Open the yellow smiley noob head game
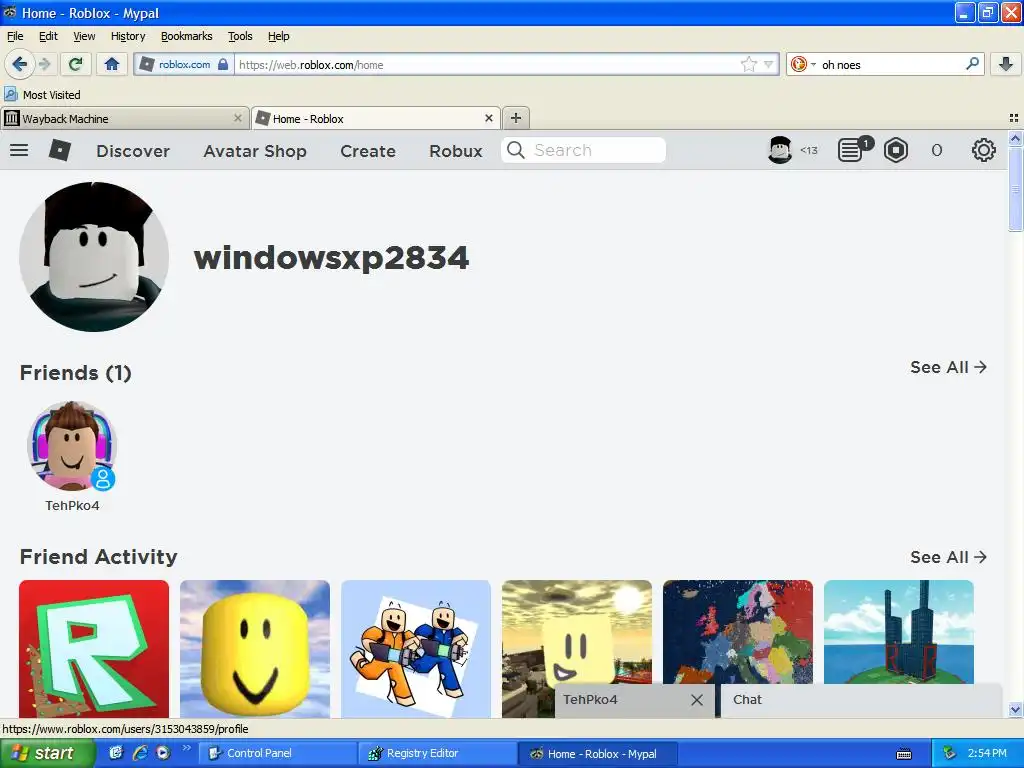The width and height of the screenshot is (1024, 768). click(x=255, y=648)
